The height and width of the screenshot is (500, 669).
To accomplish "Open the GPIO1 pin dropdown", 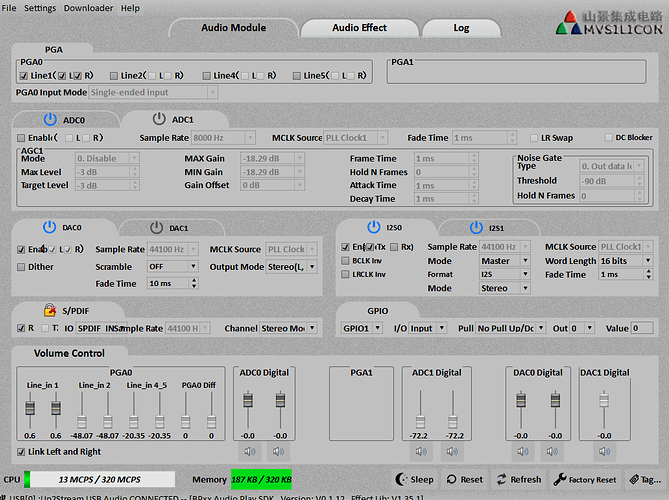I will coord(361,328).
